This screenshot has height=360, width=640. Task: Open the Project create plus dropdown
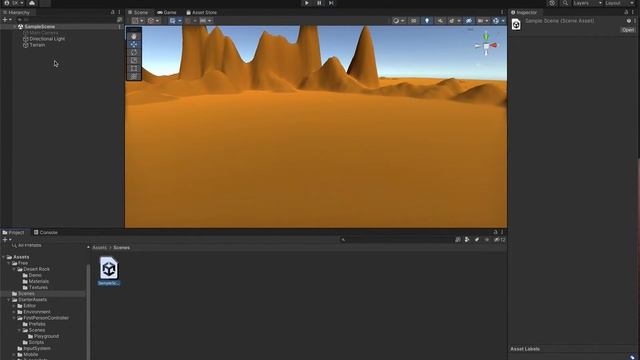pos(7,240)
